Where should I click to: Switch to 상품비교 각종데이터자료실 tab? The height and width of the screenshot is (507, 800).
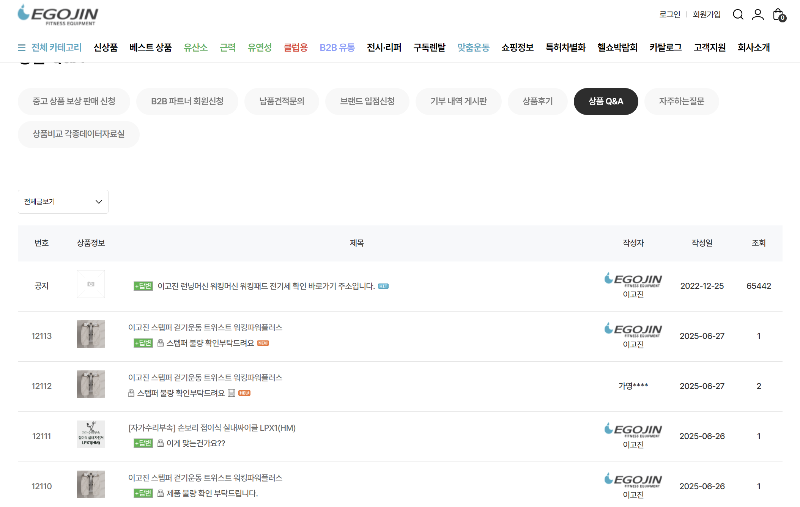[79, 134]
